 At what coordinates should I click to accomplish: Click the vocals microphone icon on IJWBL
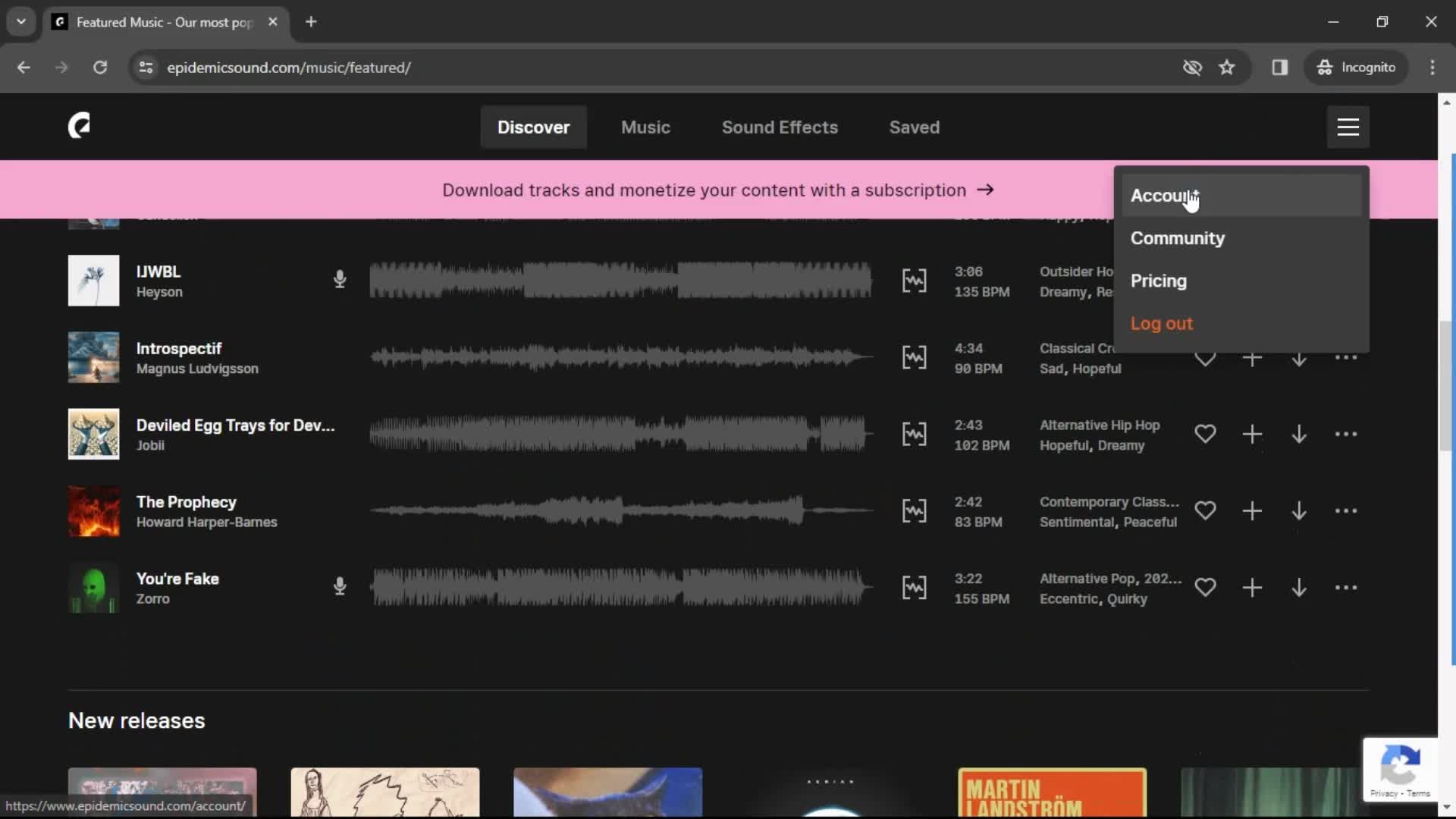pyautogui.click(x=340, y=280)
